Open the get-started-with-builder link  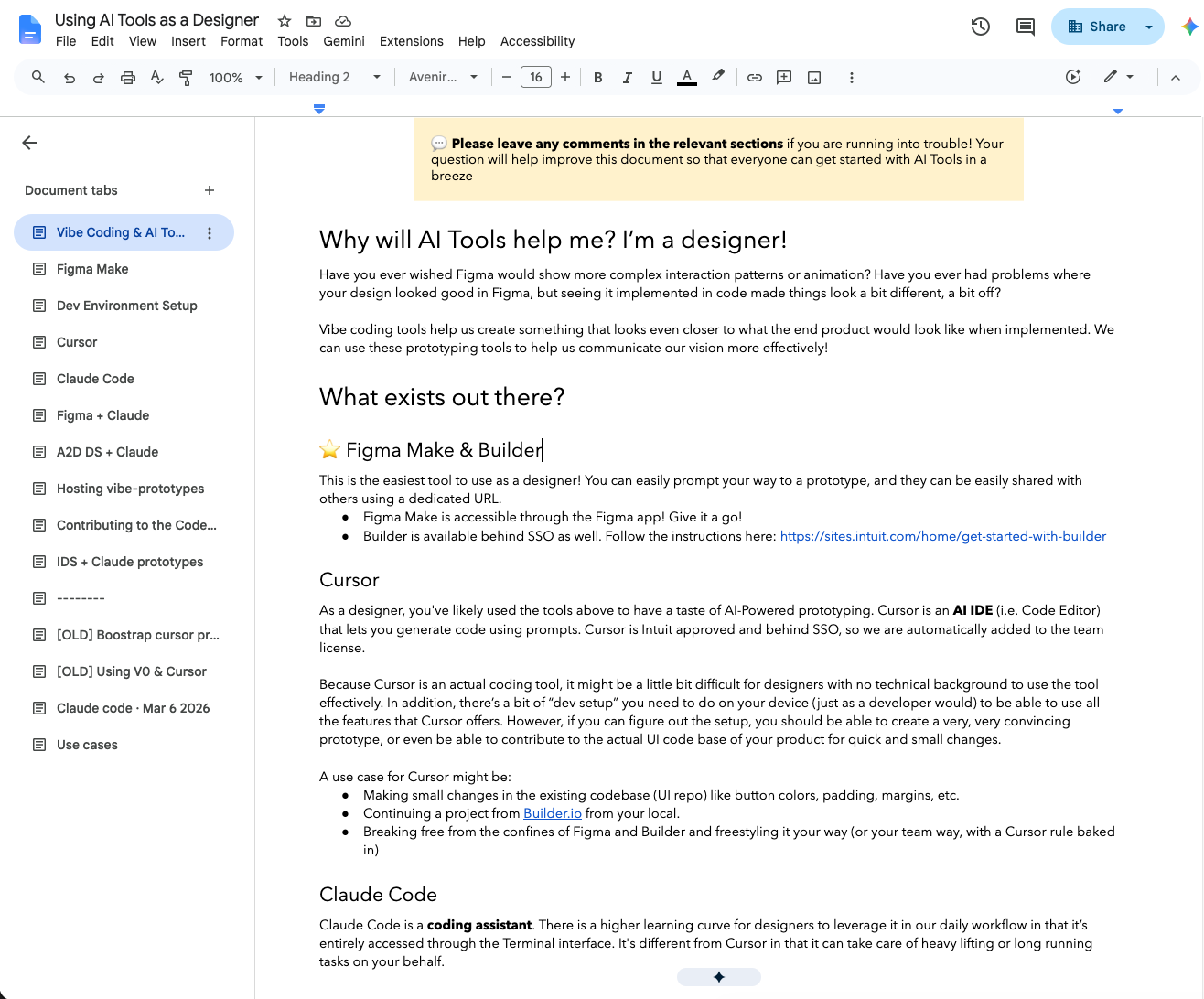tap(943, 536)
